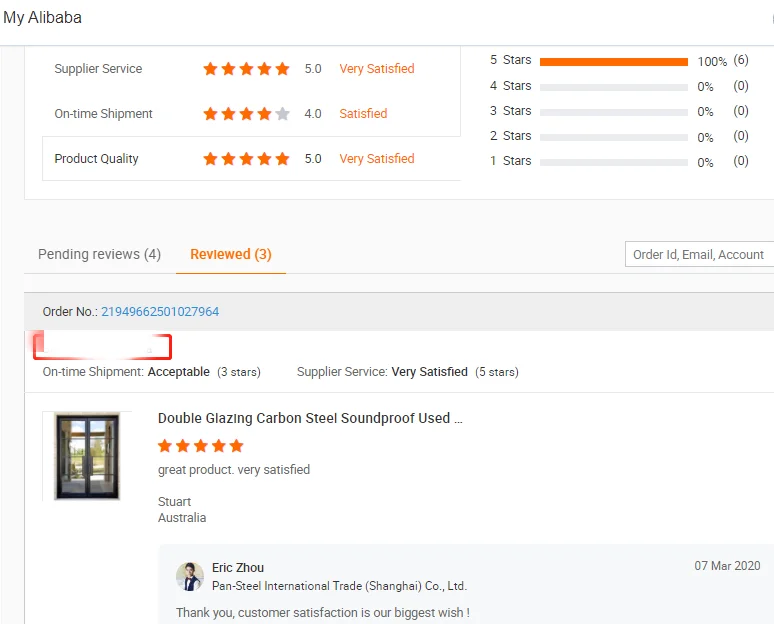Click the grey fifth star for On-time Shipment

point(282,114)
